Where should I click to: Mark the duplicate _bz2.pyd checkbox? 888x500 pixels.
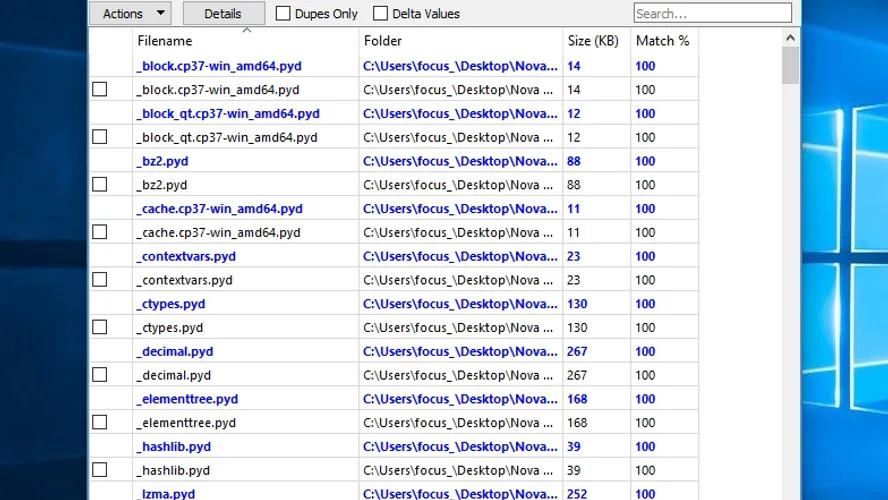click(100, 185)
